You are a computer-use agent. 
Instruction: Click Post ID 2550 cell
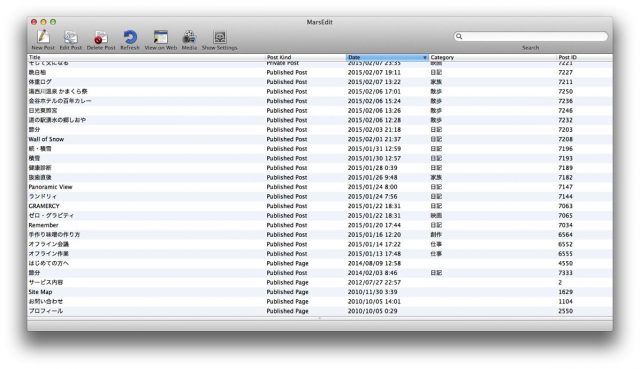coord(565,311)
